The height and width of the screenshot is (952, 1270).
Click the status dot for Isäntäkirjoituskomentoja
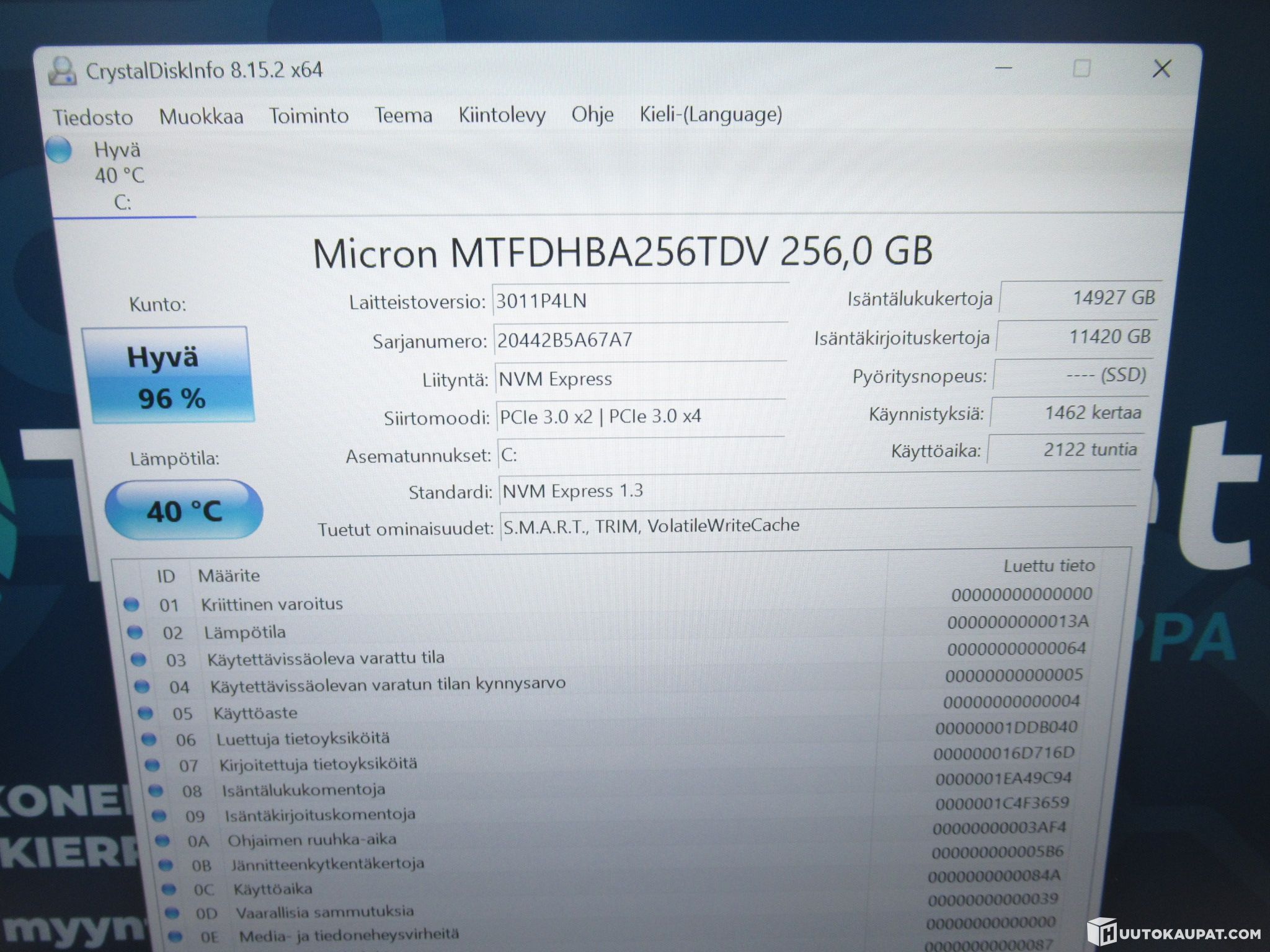[x=159, y=815]
